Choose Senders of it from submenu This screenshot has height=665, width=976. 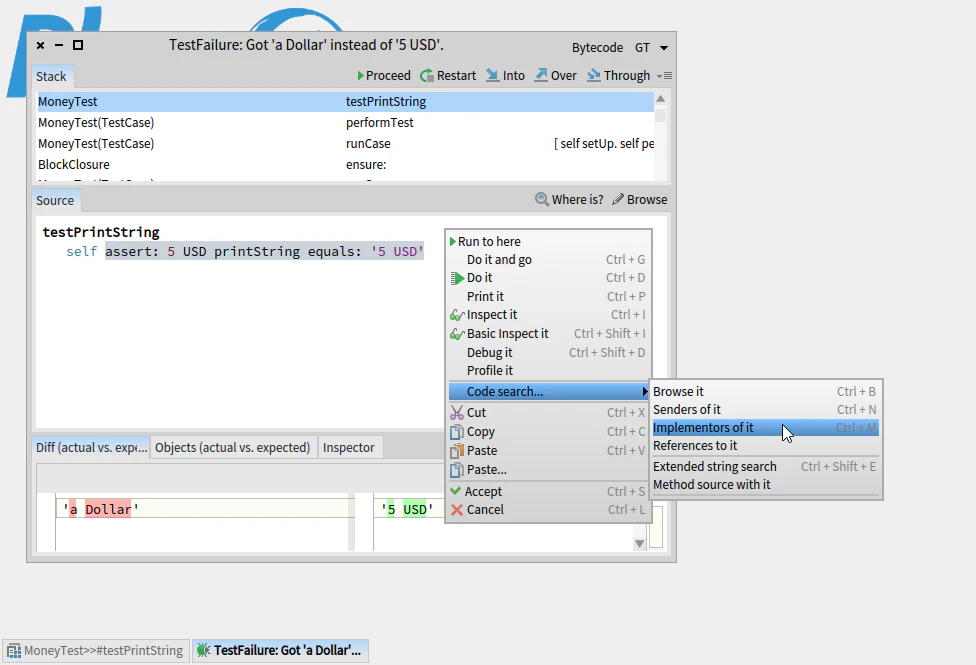766,410
